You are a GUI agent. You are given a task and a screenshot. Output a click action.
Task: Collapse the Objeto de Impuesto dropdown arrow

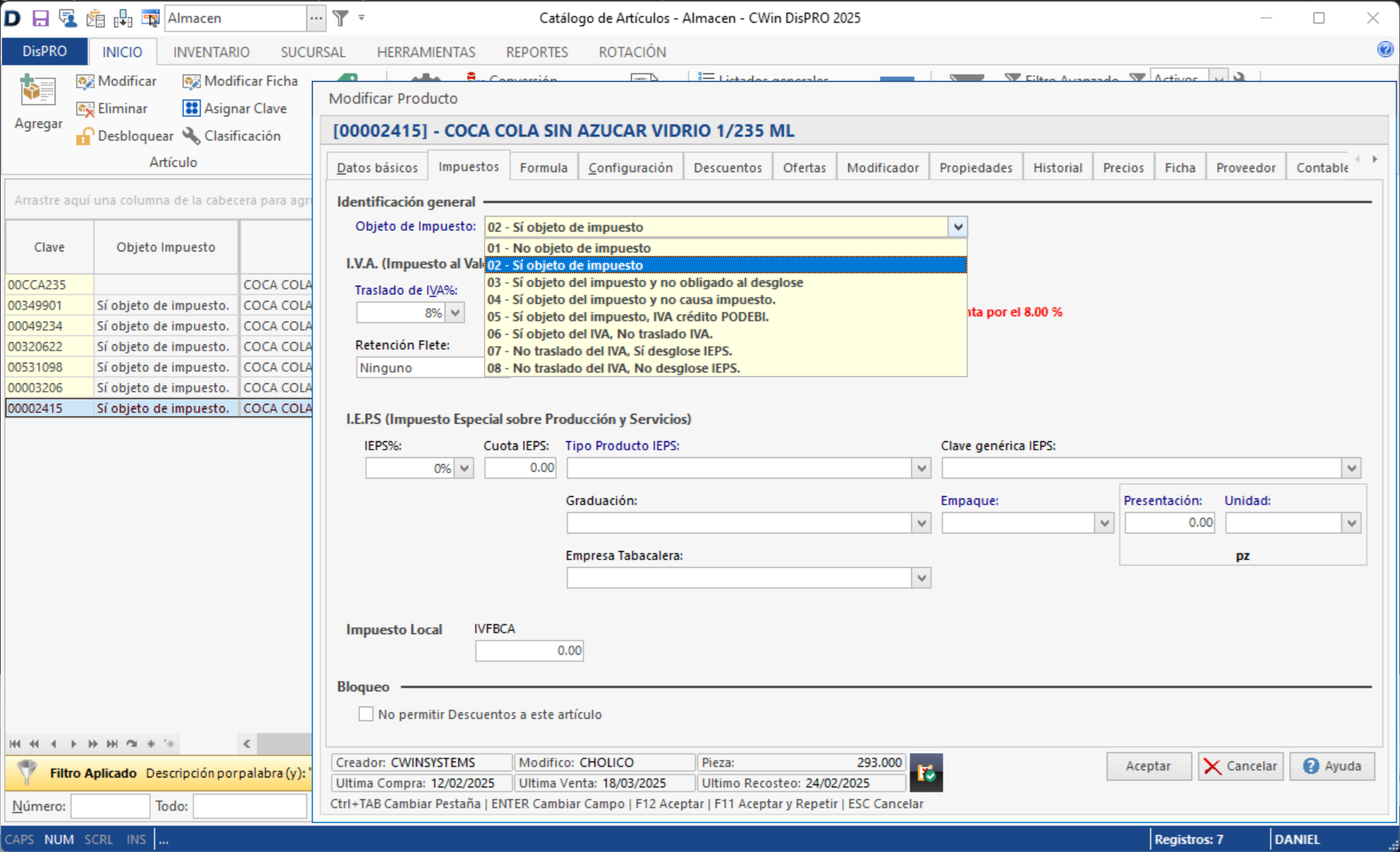click(x=958, y=226)
